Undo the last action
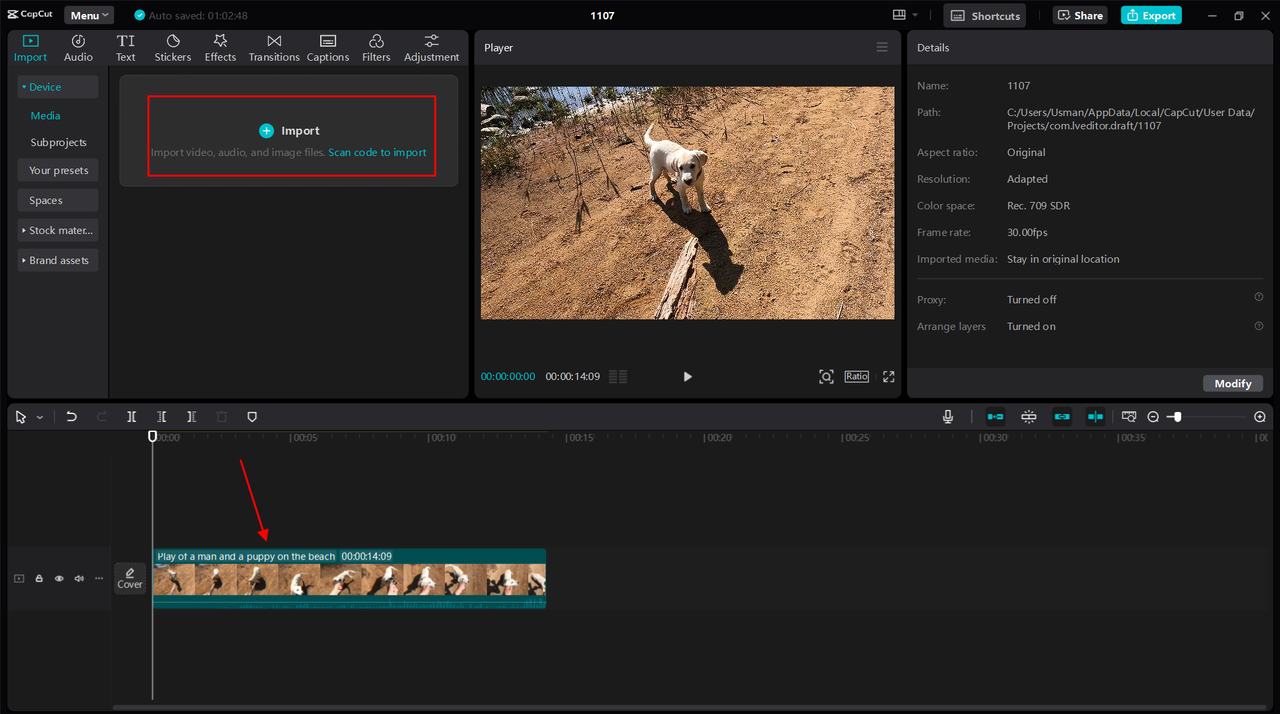 [x=71, y=417]
